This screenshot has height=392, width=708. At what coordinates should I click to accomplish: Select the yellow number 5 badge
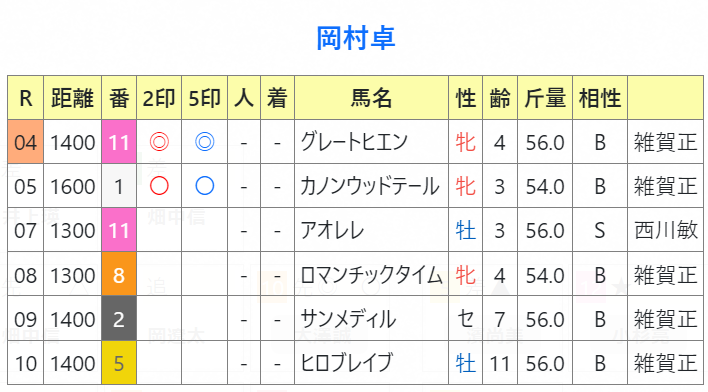pos(119,363)
